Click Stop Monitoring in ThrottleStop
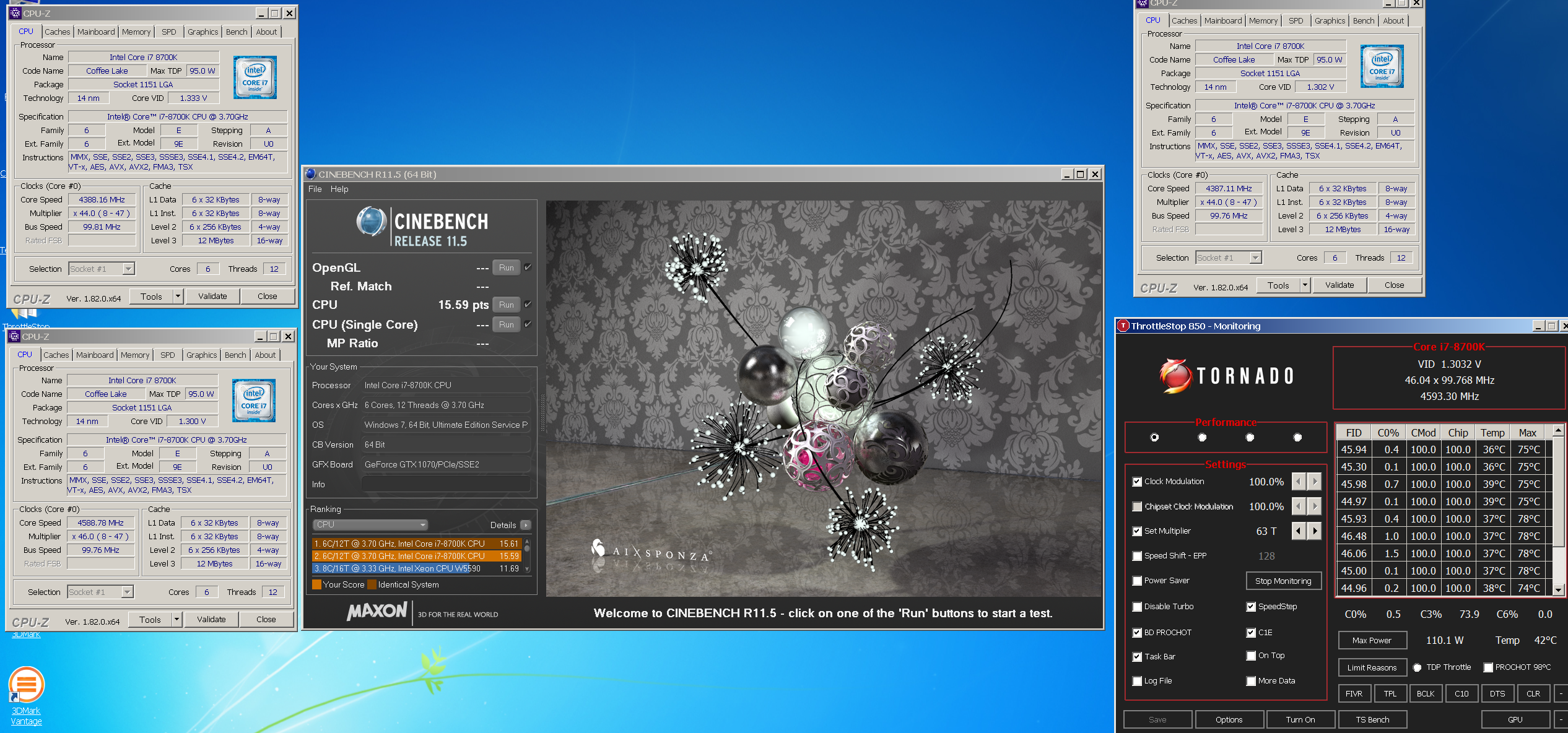Image resolution: width=1568 pixels, height=733 pixels. 1283,581
